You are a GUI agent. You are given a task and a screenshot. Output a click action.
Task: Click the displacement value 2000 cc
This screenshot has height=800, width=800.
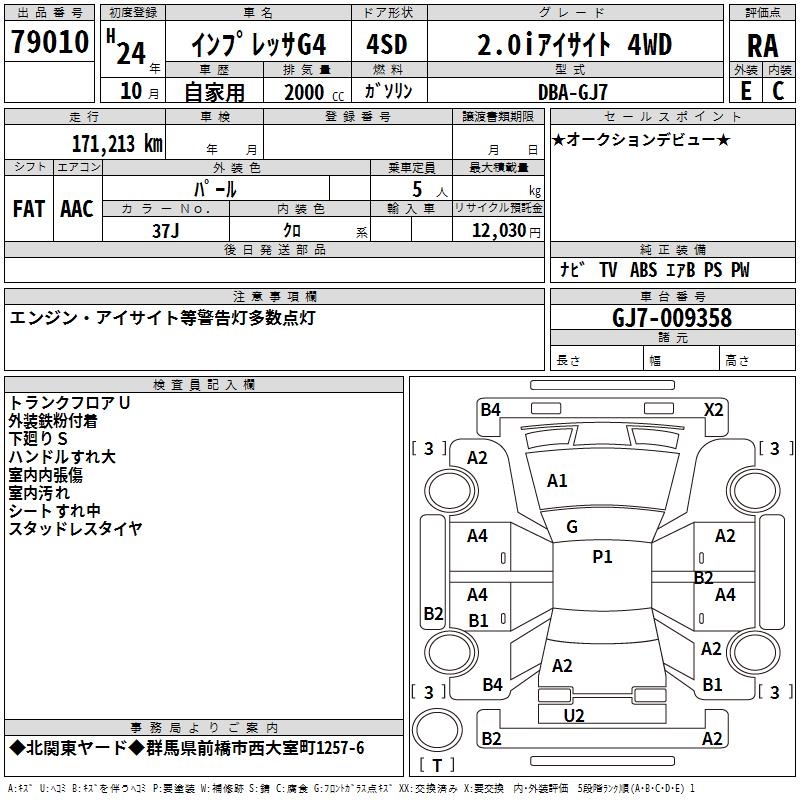(314, 92)
